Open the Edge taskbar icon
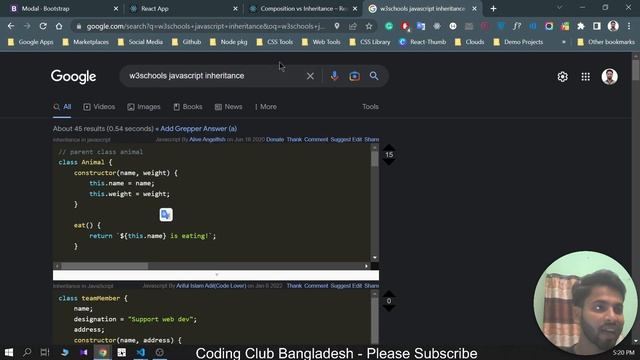The image size is (640, 360). pos(64,352)
